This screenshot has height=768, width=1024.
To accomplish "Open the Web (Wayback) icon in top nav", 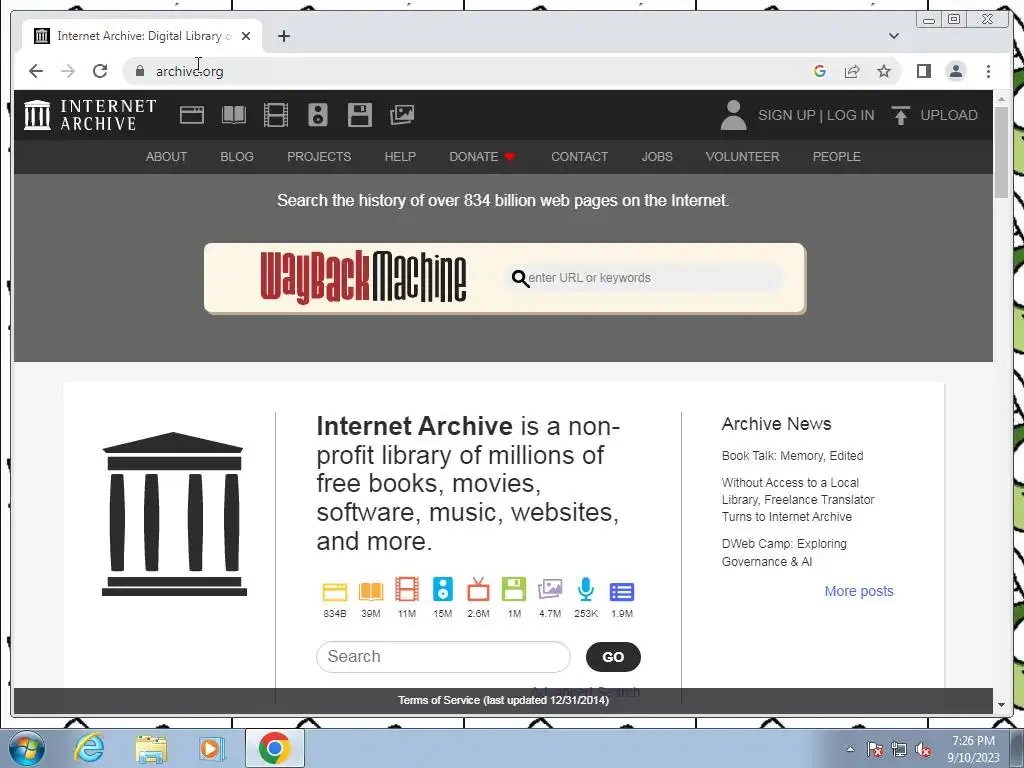I will click(192, 115).
